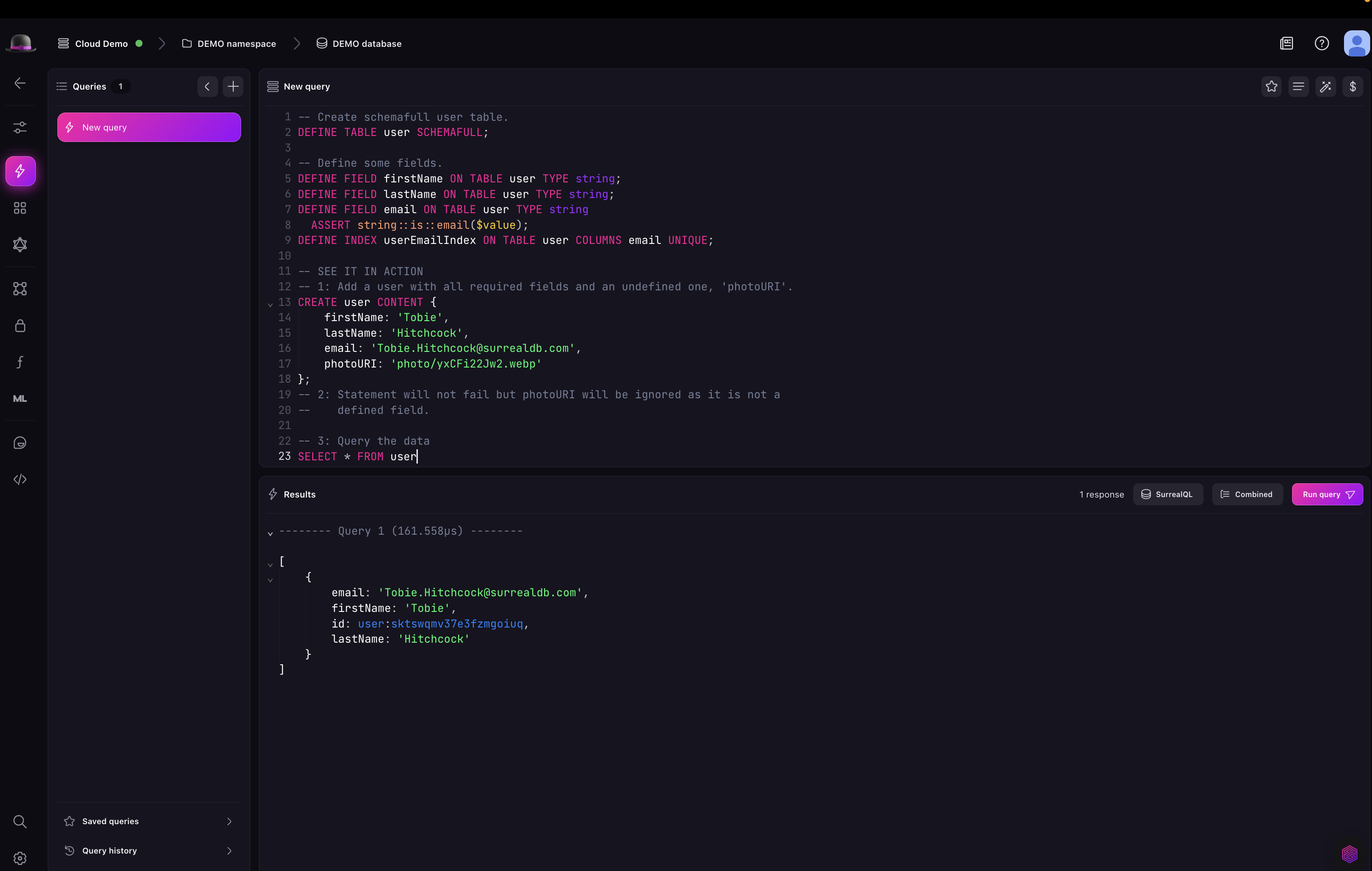Open the Explorer grid icon in sidebar
Image resolution: width=1372 pixels, height=871 pixels.
pyautogui.click(x=20, y=208)
